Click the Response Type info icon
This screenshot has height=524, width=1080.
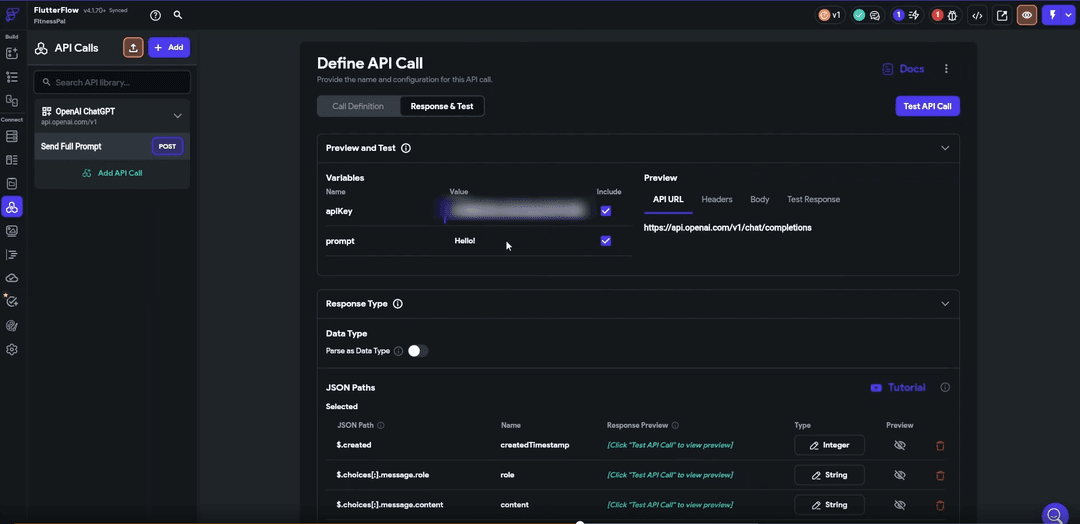(397, 304)
